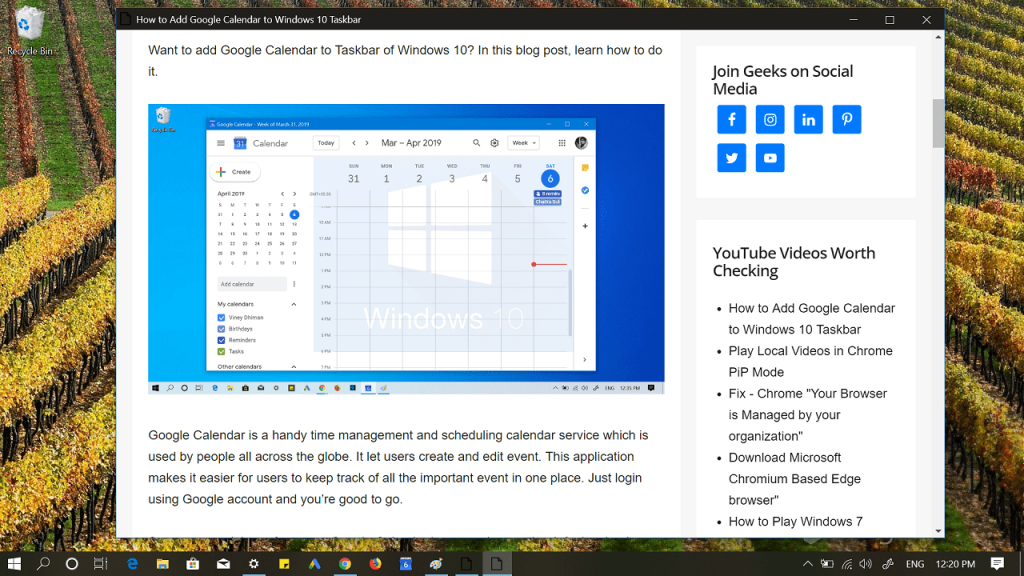This screenshot has height=576, width=1024.
Task: Open the Windows Start menu
Action: coord(14,564)
